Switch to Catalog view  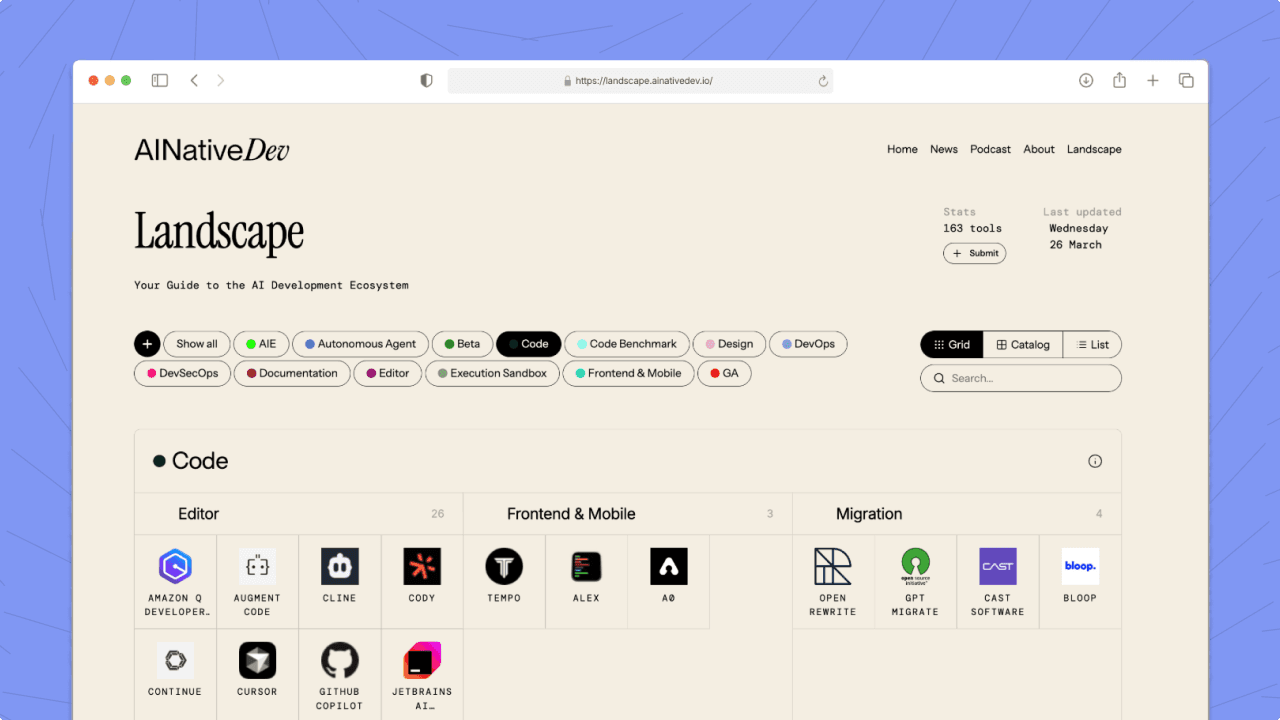(1023, 345)
